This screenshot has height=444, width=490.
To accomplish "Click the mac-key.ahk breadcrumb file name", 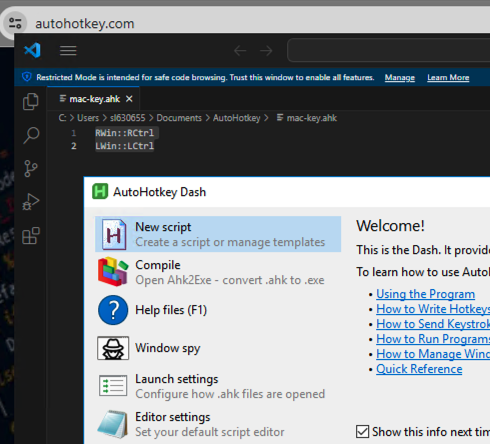I will pos(312,118).
